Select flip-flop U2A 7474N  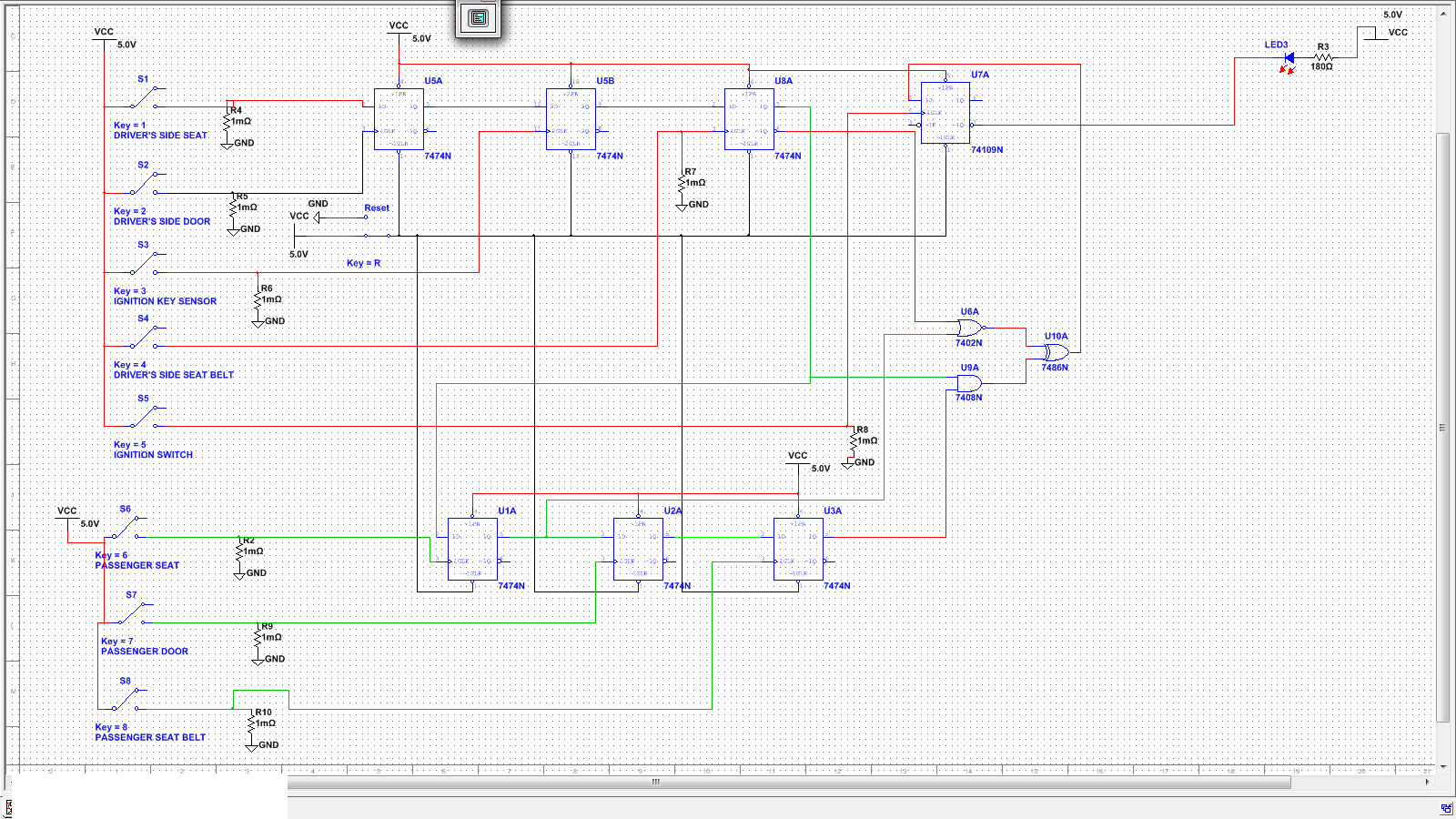[x=638, y=549]
